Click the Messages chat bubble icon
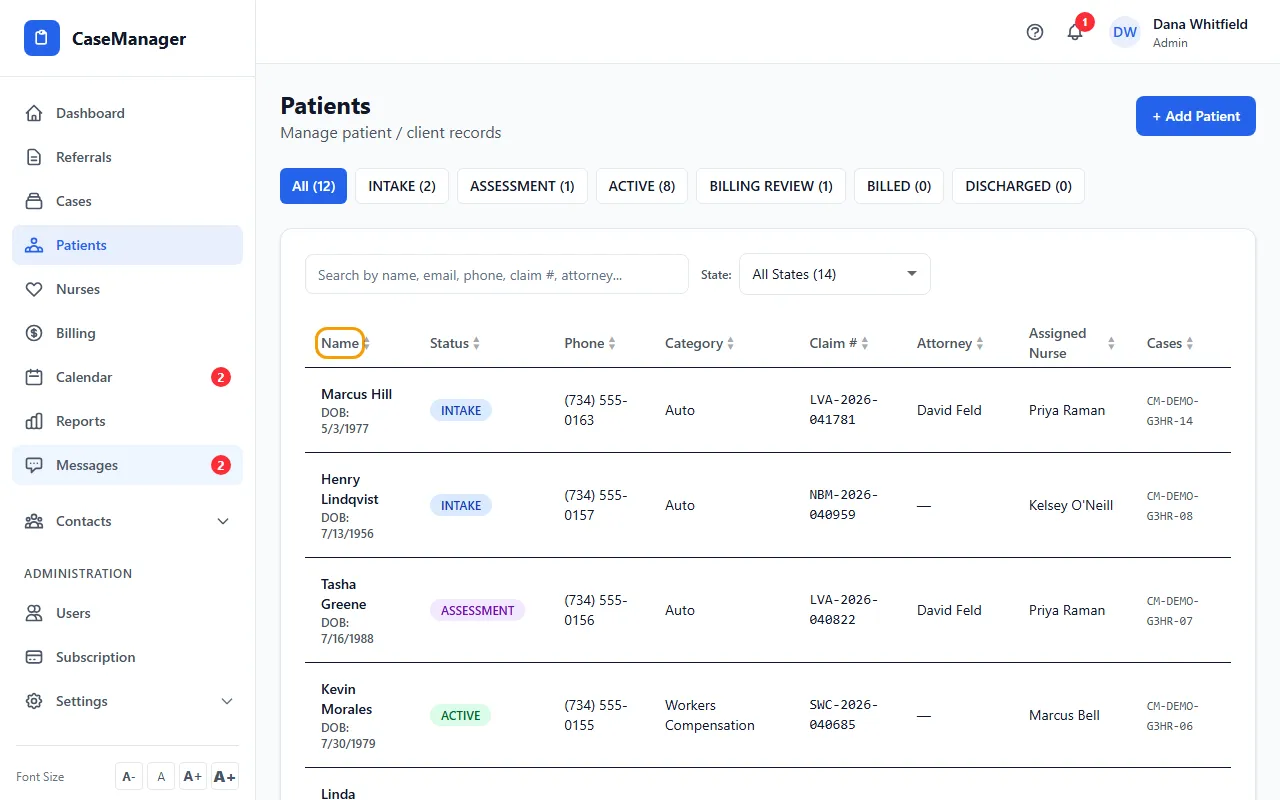Viewport: 1280px width, 800px height. pos(34,465)
